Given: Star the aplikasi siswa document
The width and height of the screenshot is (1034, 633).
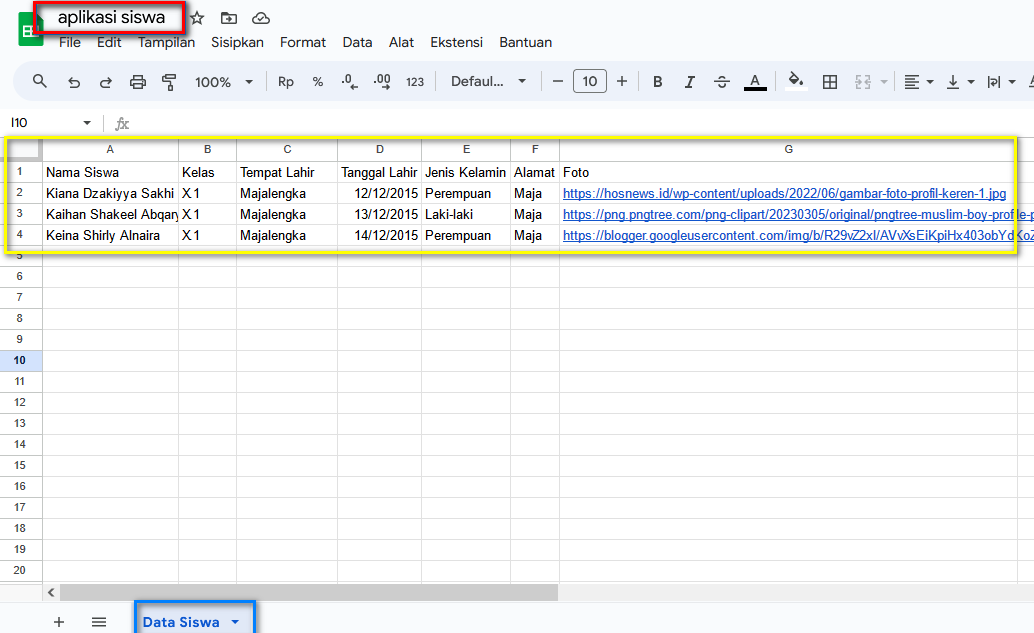Looking at the screenshot, I should pyautogui.click(x=197, y=18).
